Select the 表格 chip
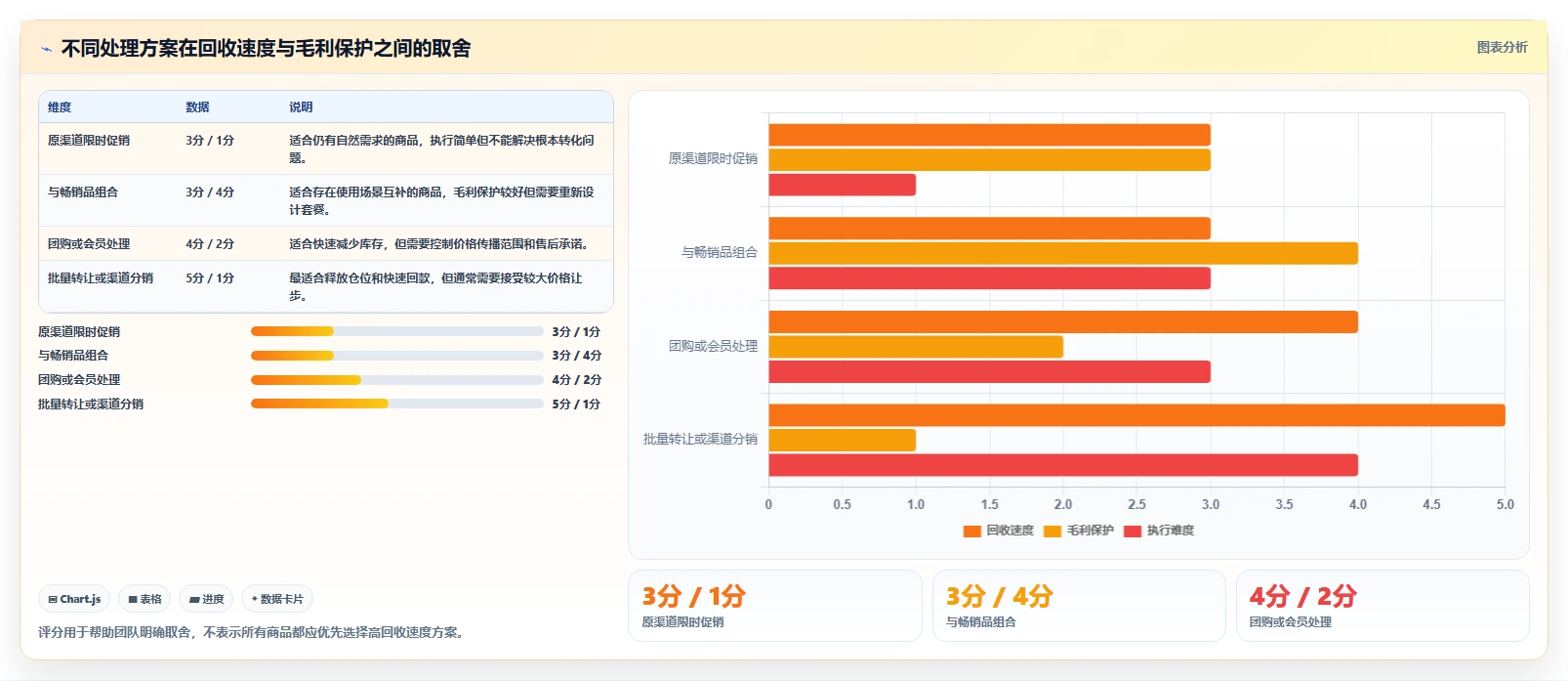 pyautogui.click(x=144, y=599)
